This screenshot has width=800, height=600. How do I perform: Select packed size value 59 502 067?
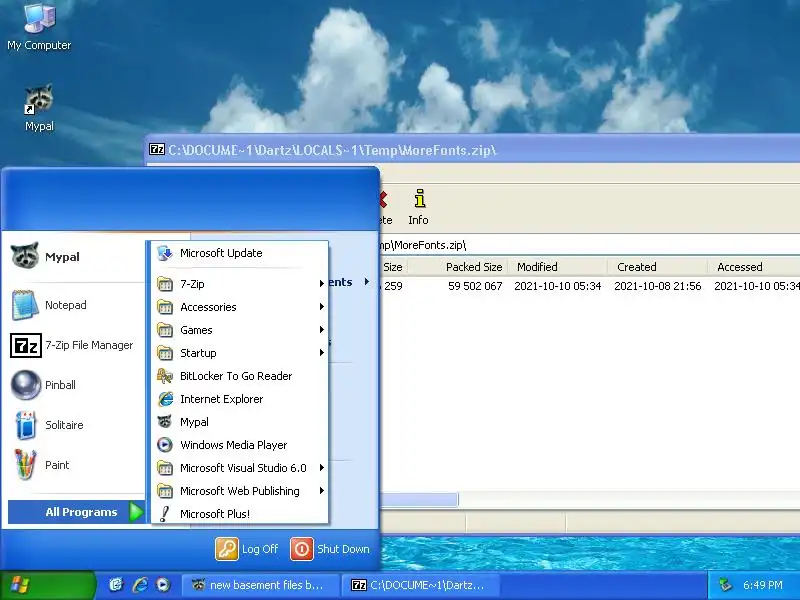[x=475, y=286]
